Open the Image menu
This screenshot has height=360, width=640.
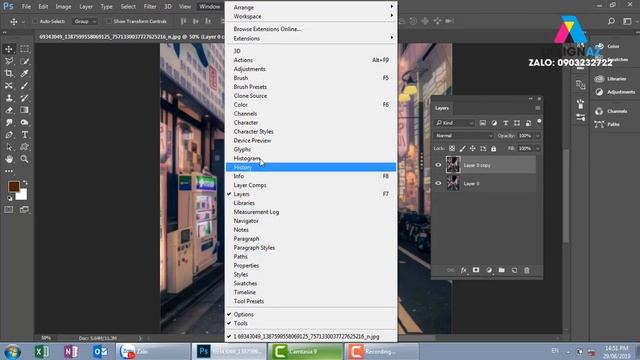point(63,7)
